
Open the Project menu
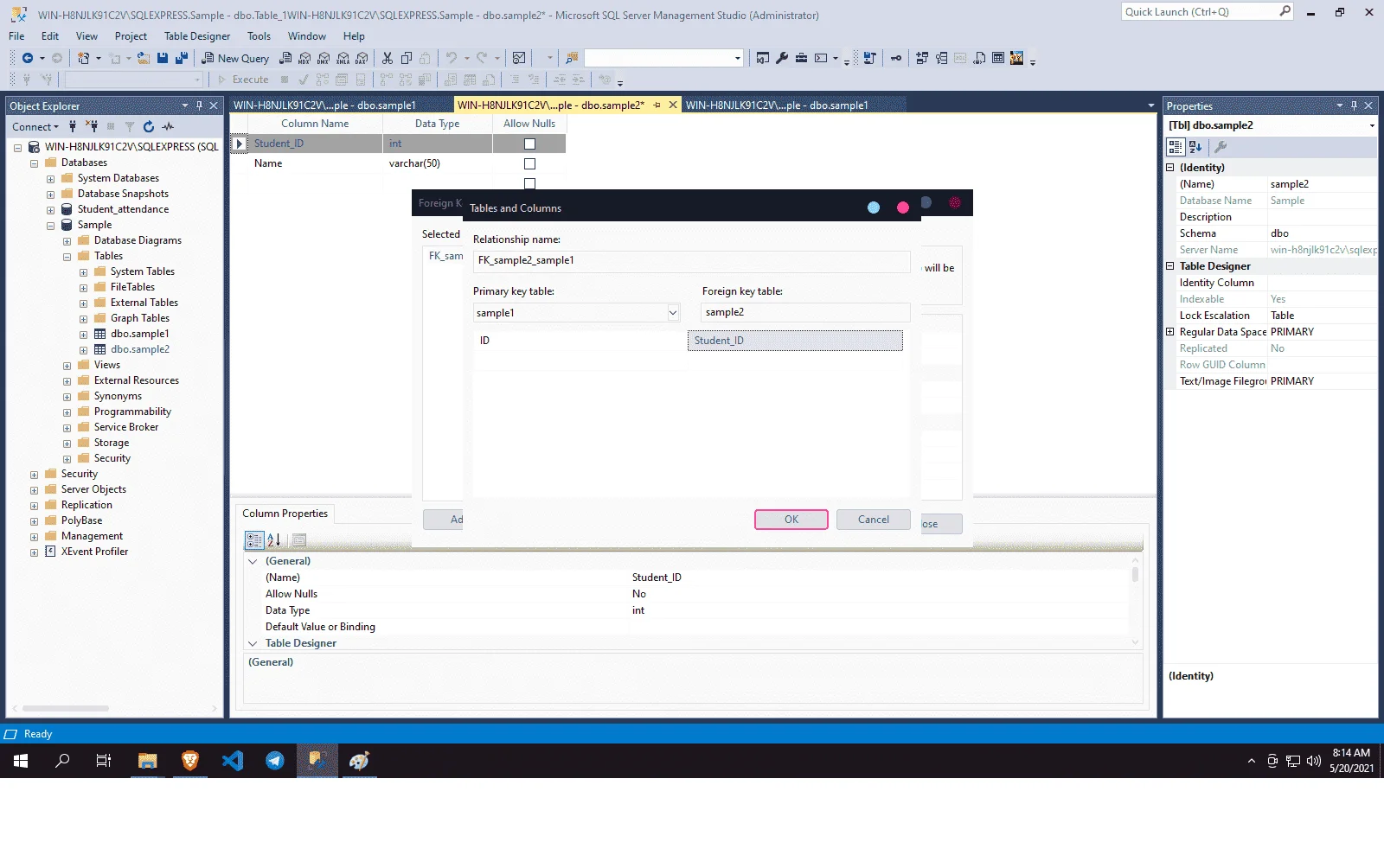click(x=131, y=36)
